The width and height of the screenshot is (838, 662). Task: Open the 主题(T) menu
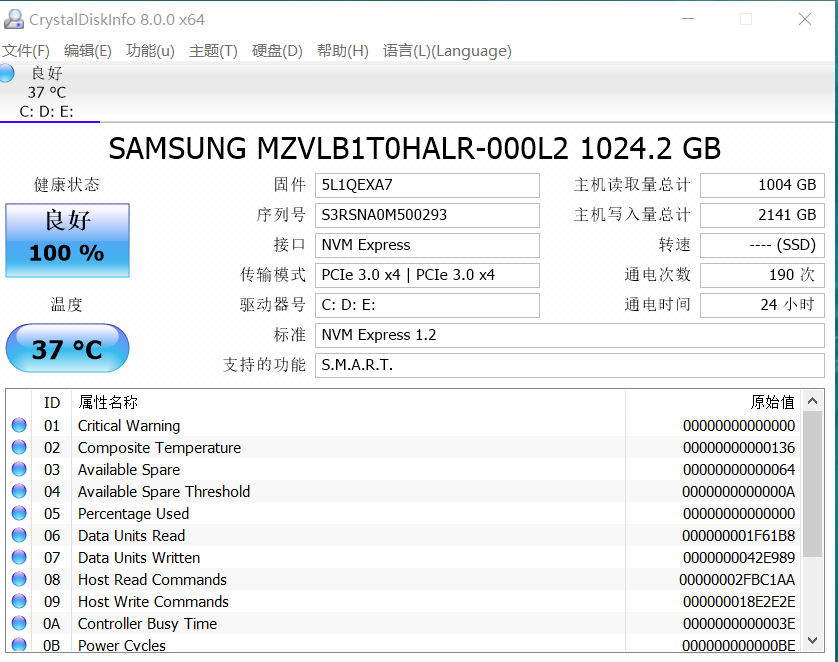point(213,51)
